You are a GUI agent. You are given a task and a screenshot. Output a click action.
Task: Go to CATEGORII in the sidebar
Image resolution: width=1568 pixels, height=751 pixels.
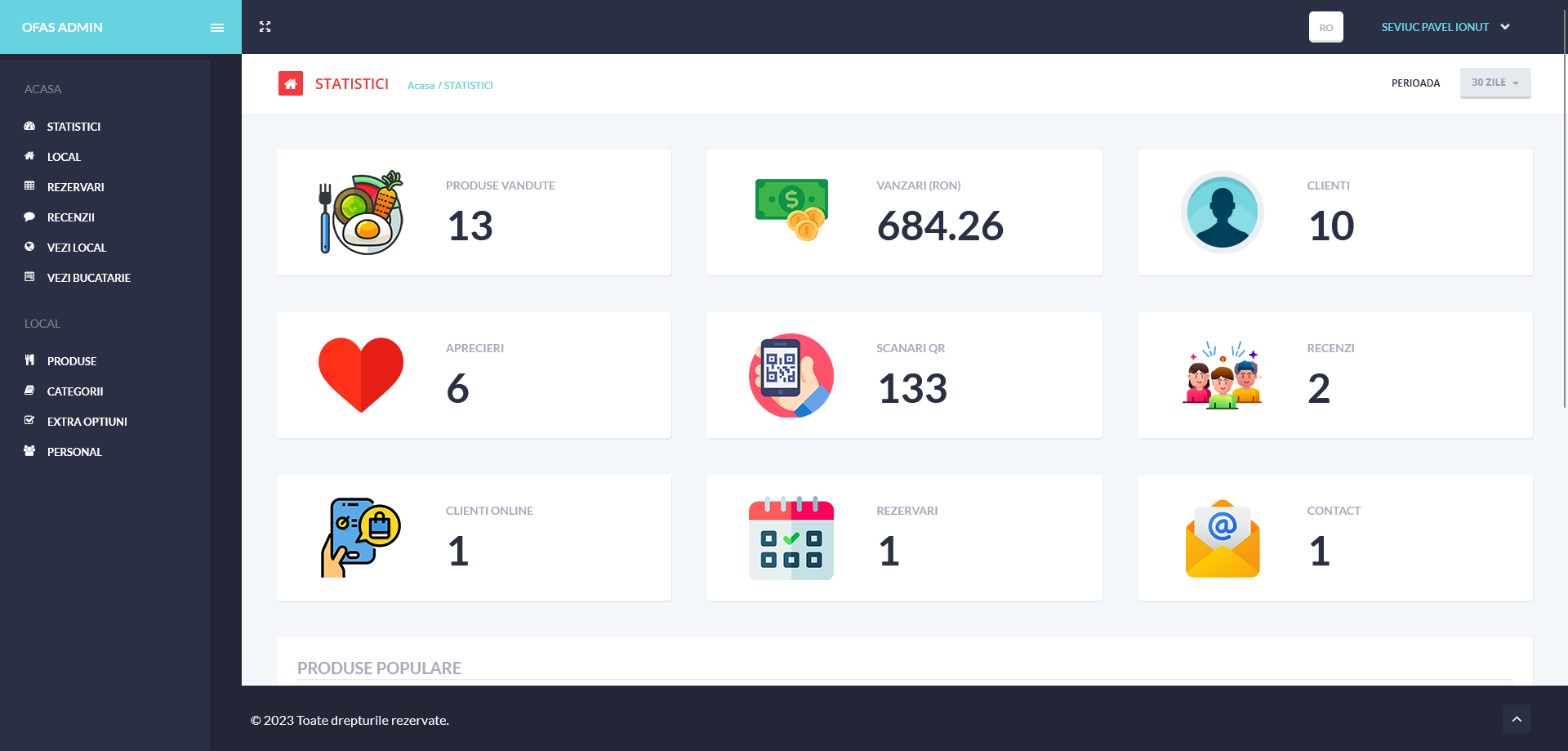coord(75,391)
